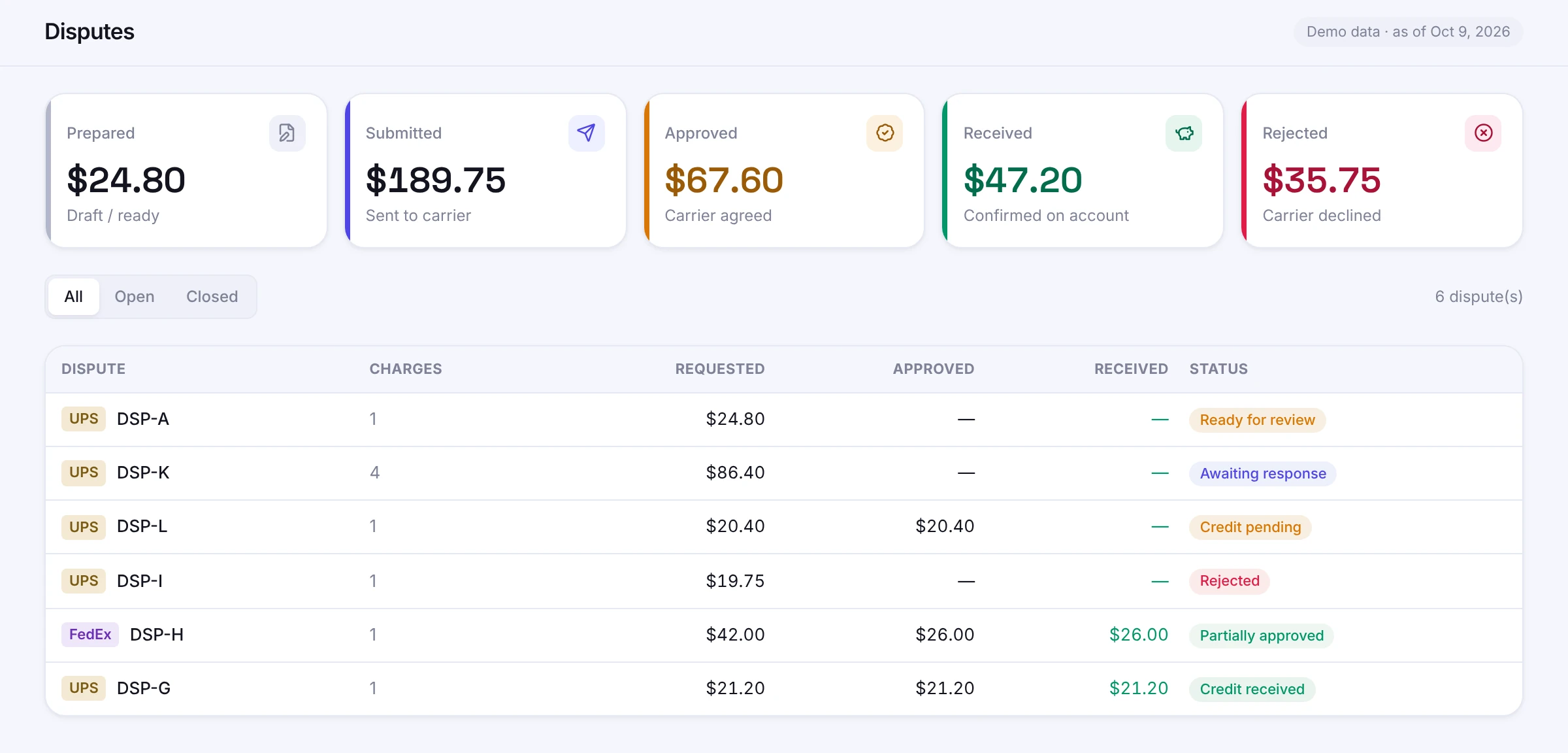
Task: Click the Demo data as of Oct 9 badge
Action: pos(1408,32)
